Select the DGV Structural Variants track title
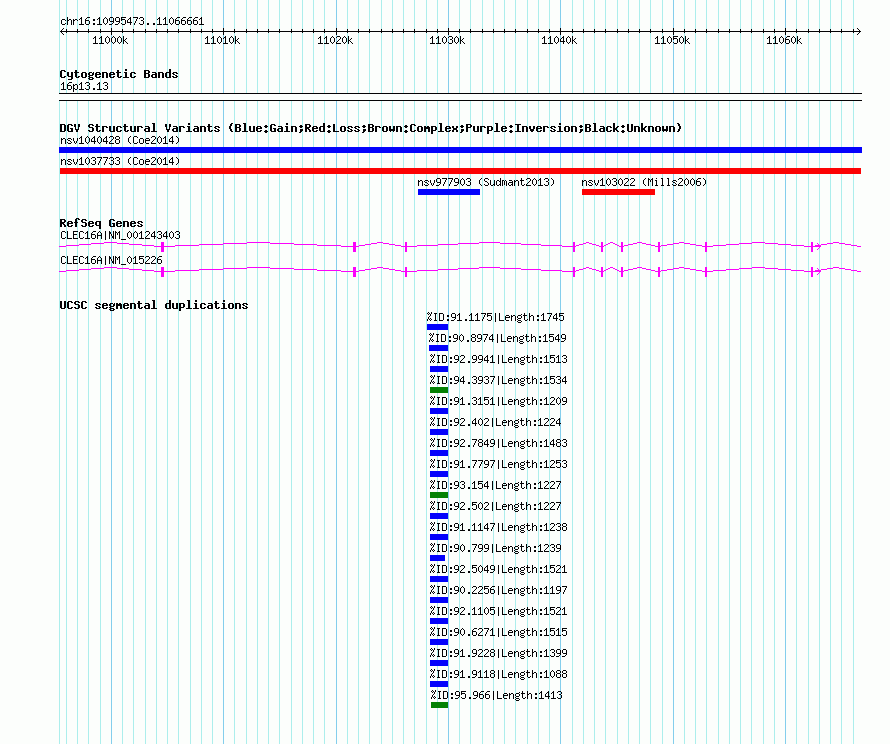This screenshot has width=890, height=744. [x=370, y=128]
